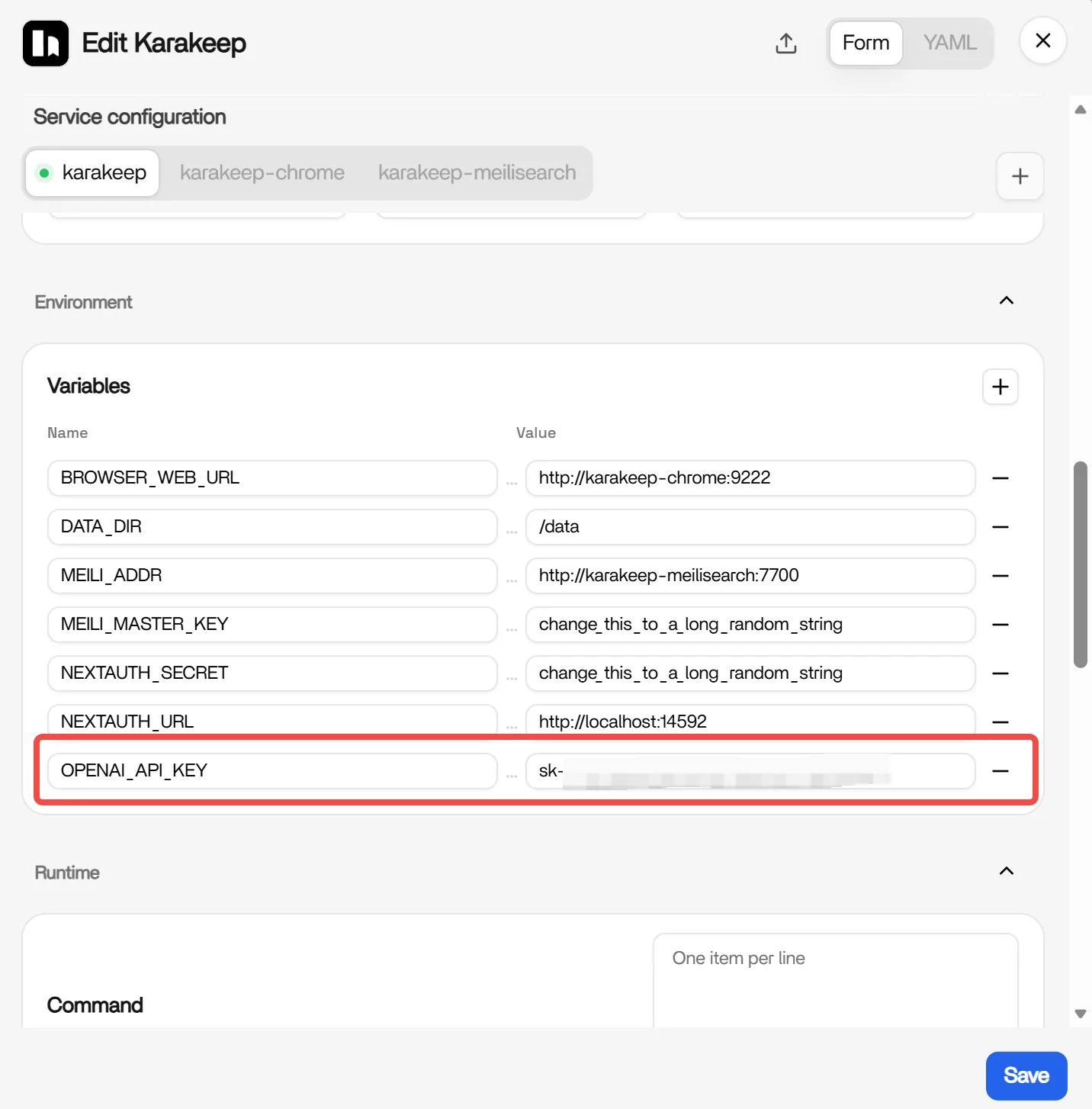1092x1109 pixels.
Task: Click the Command text area
Action: (836, 981)
